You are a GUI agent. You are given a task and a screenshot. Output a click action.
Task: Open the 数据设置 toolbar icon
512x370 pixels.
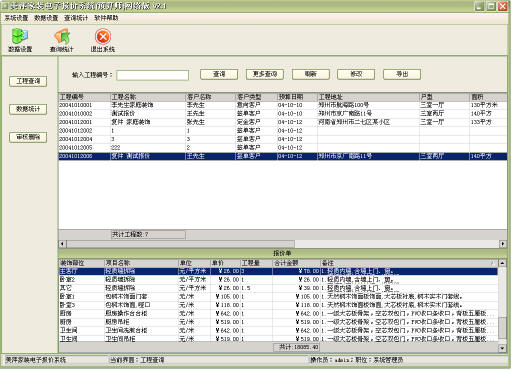tap(20, 40)
